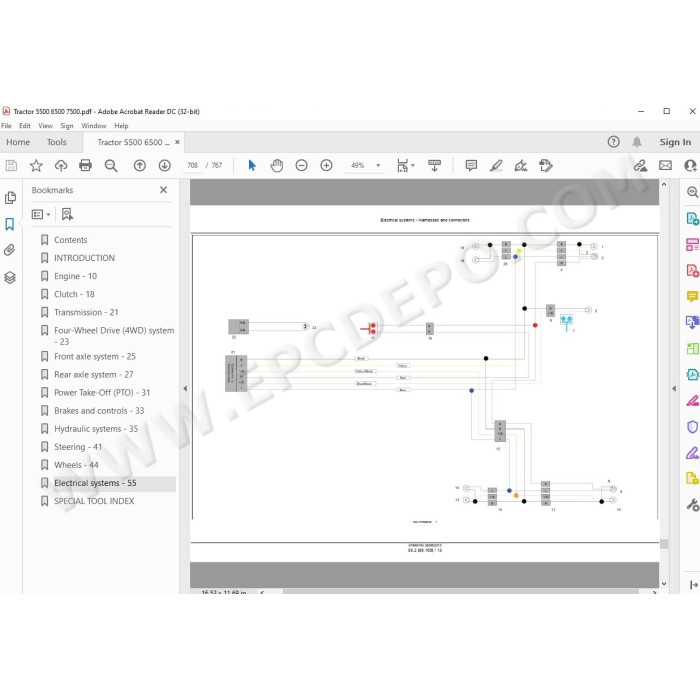This screenshot has height=700, width=700.
Task: Open File menu
Action: [6, 126]
